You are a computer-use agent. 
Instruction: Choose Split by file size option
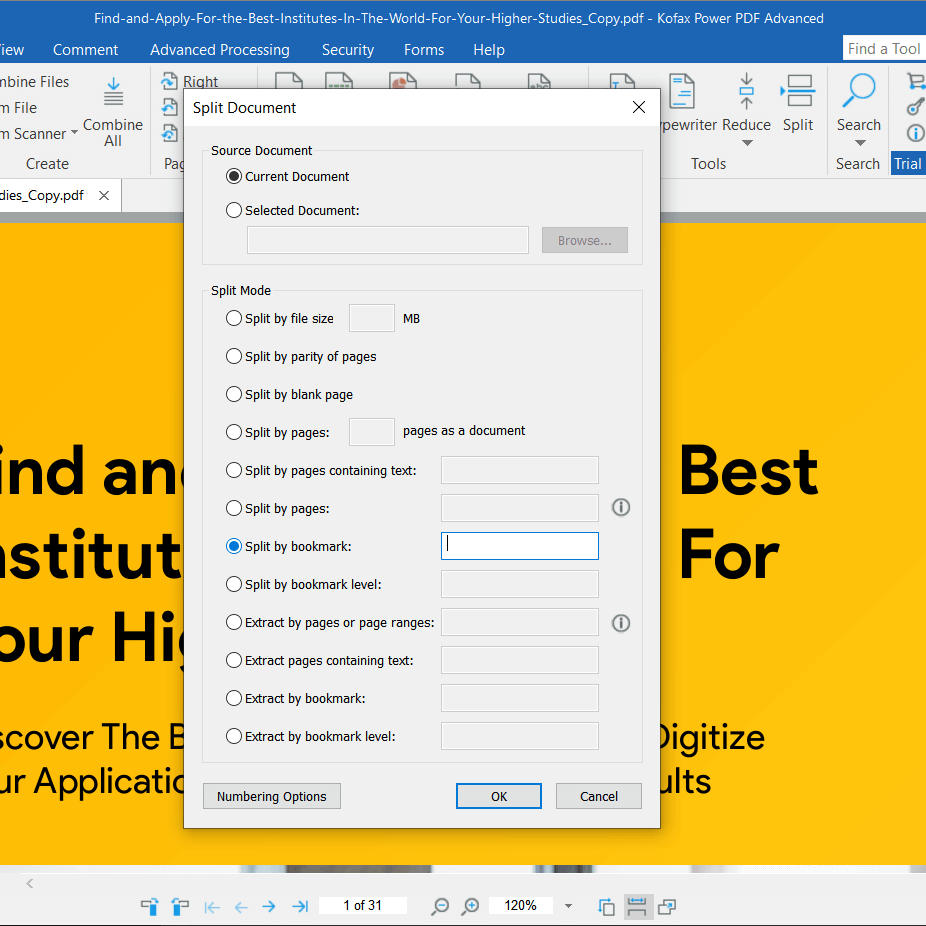point(234,318)
